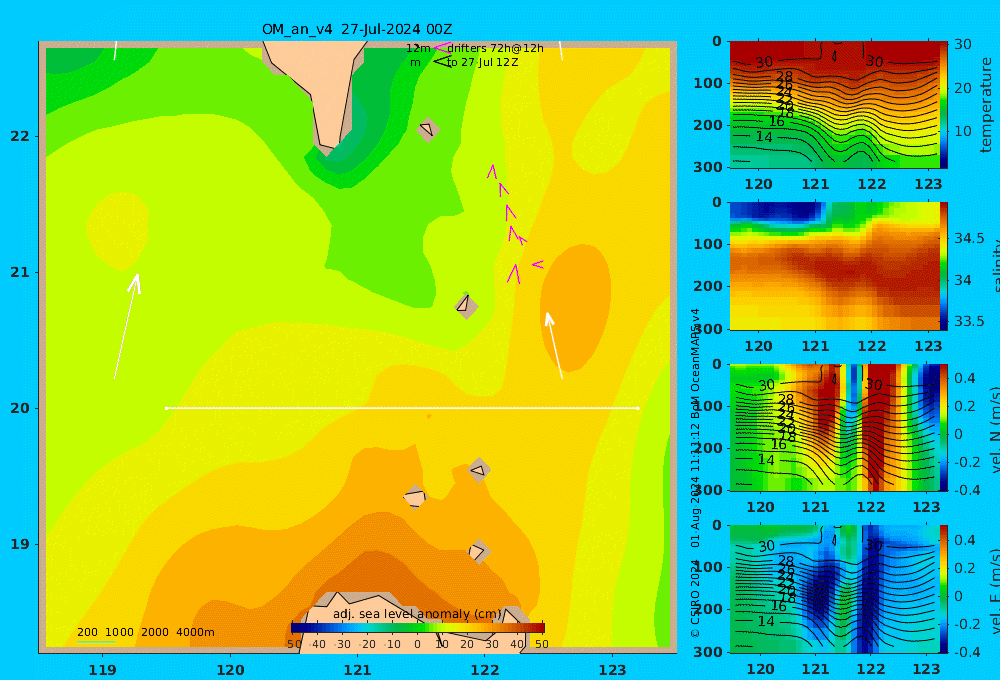Click the 'to 27 Jul 12Z' legend text
Image resolution: width=1000 pixels, height=680 pixels.
(483, 62)
